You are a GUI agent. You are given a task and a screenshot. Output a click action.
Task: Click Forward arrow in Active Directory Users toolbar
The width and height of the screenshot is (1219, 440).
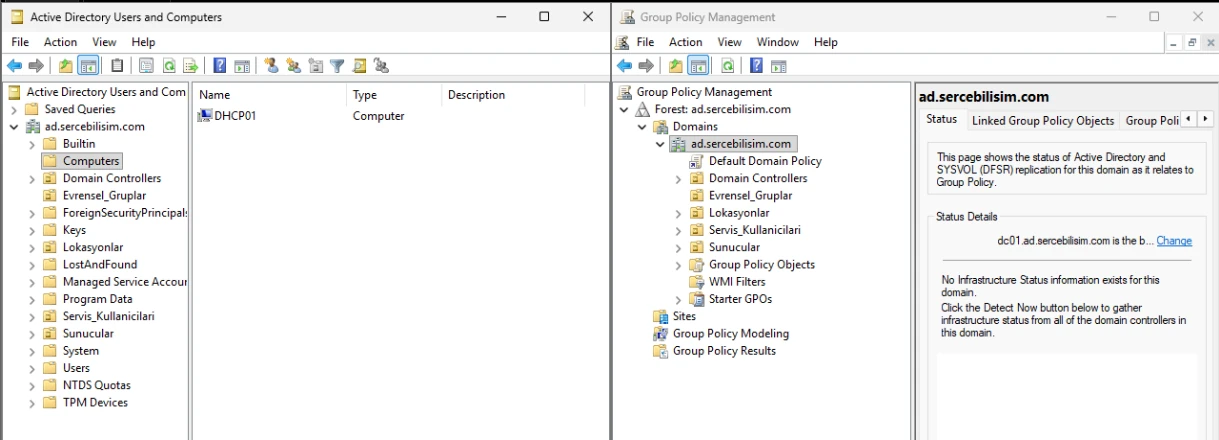coord(36,66)
